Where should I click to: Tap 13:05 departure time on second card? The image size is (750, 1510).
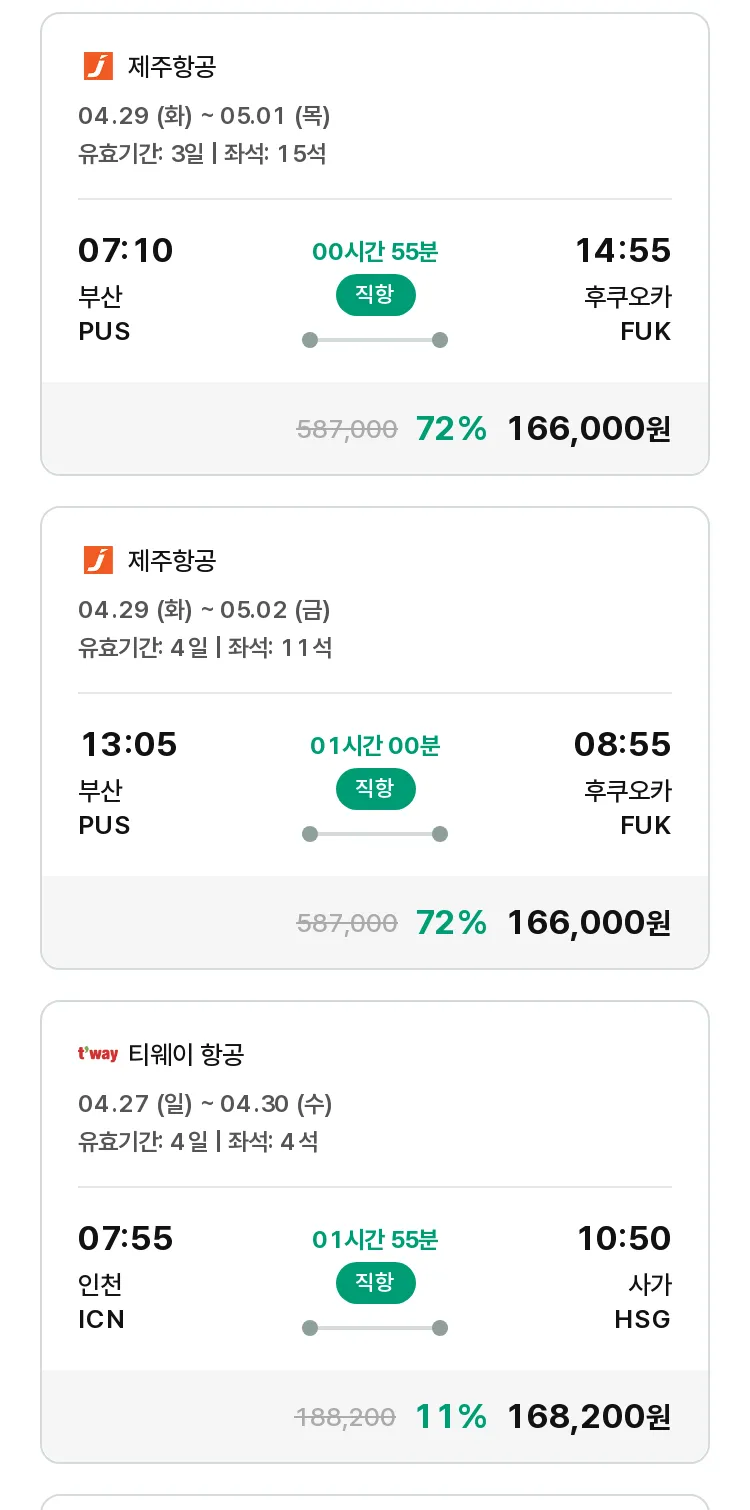pos(129,745)
